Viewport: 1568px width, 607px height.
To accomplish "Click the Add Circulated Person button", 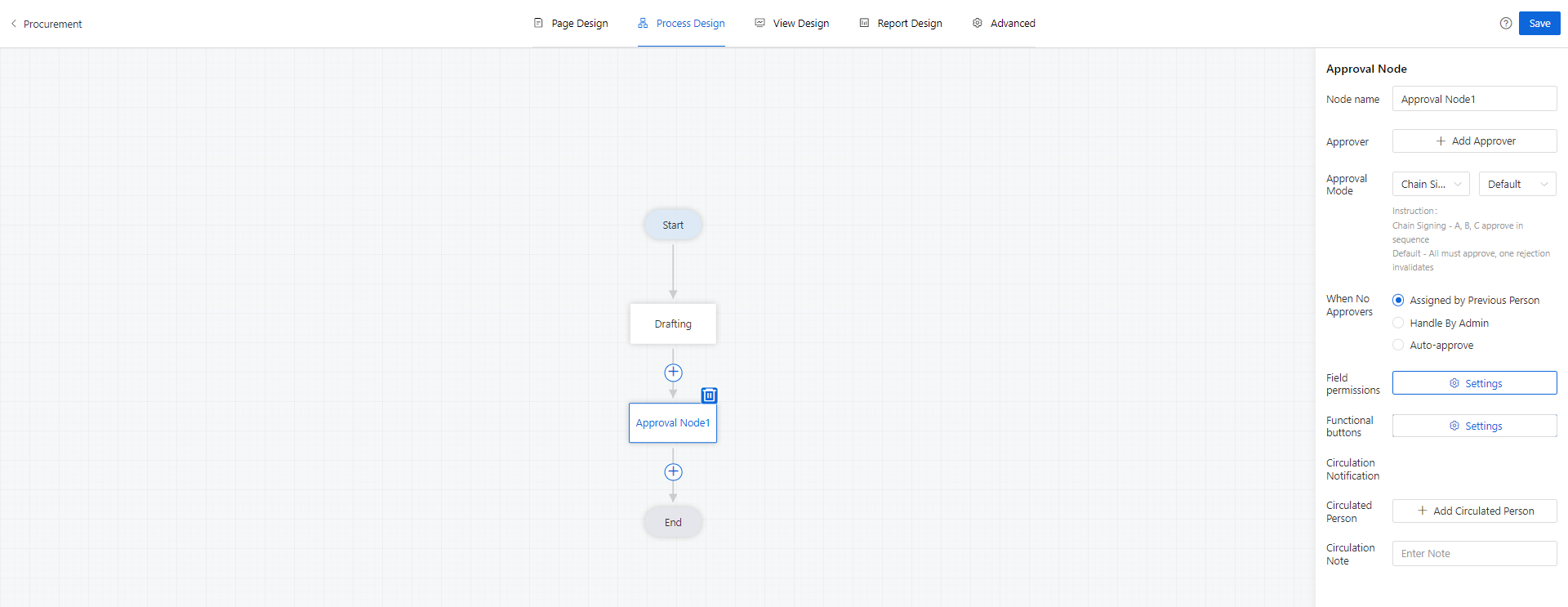I will pos(1474,511).
